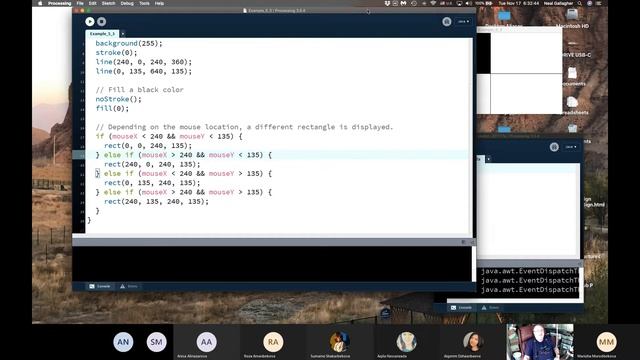
Task: Open the tab arrow menu next to Example_5_3
Action: (122, 34)
